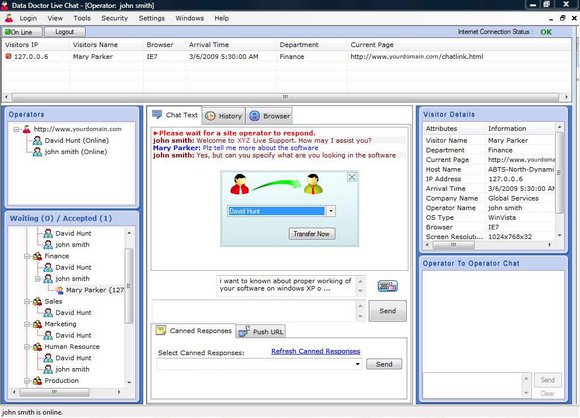Viewport: 580px width, 418px height.
Task: Click the Transfer Now button
Action: (312, 234)
